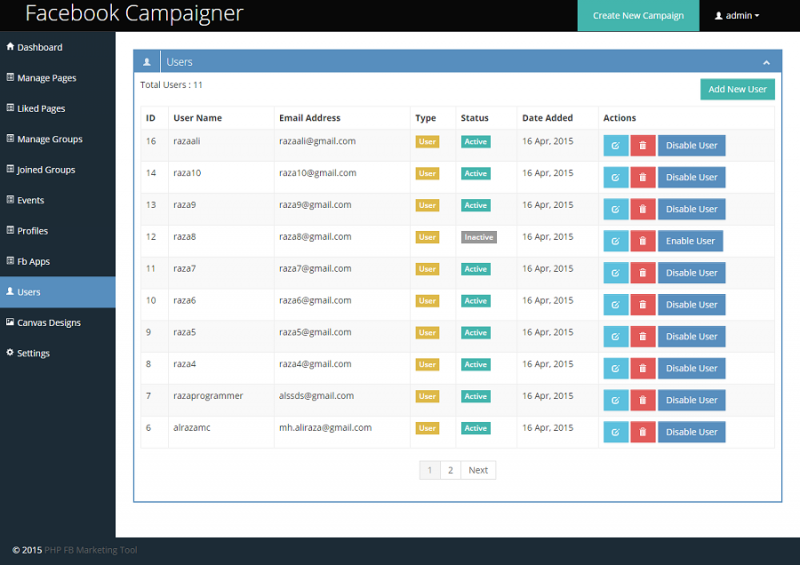
Task: Delete razaprogrammer with trash icon
Action: pos(643,400)
